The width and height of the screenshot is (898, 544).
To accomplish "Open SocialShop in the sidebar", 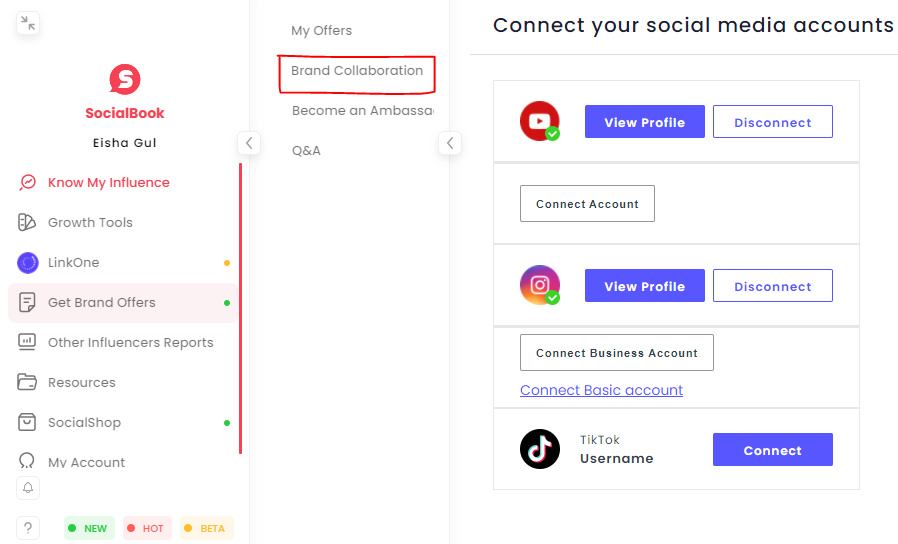I will pos(84,422).
